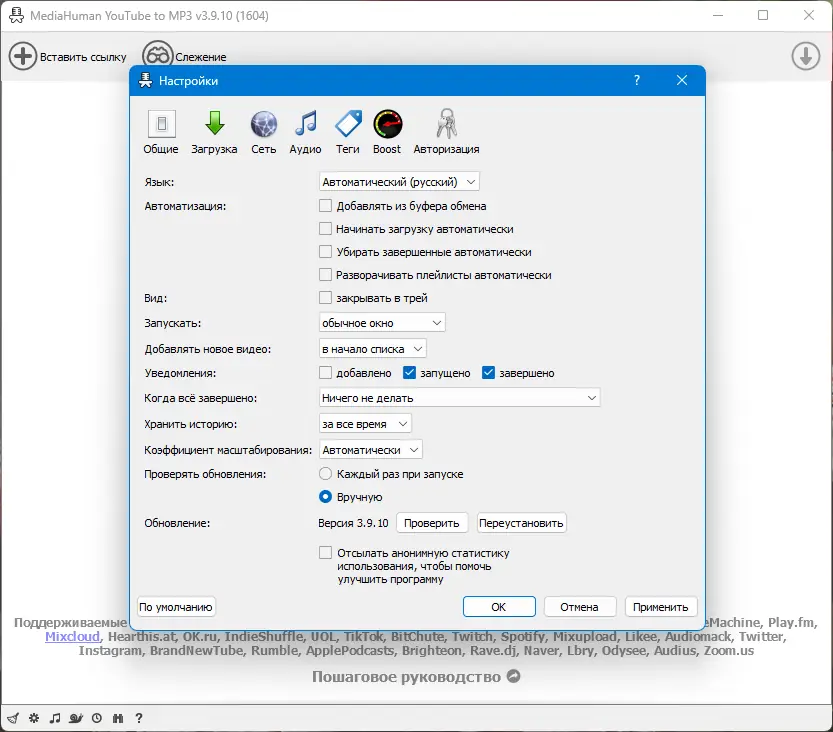Open Добавлять новое видео dropdown

pyautogui.click(x=372, y=349)
